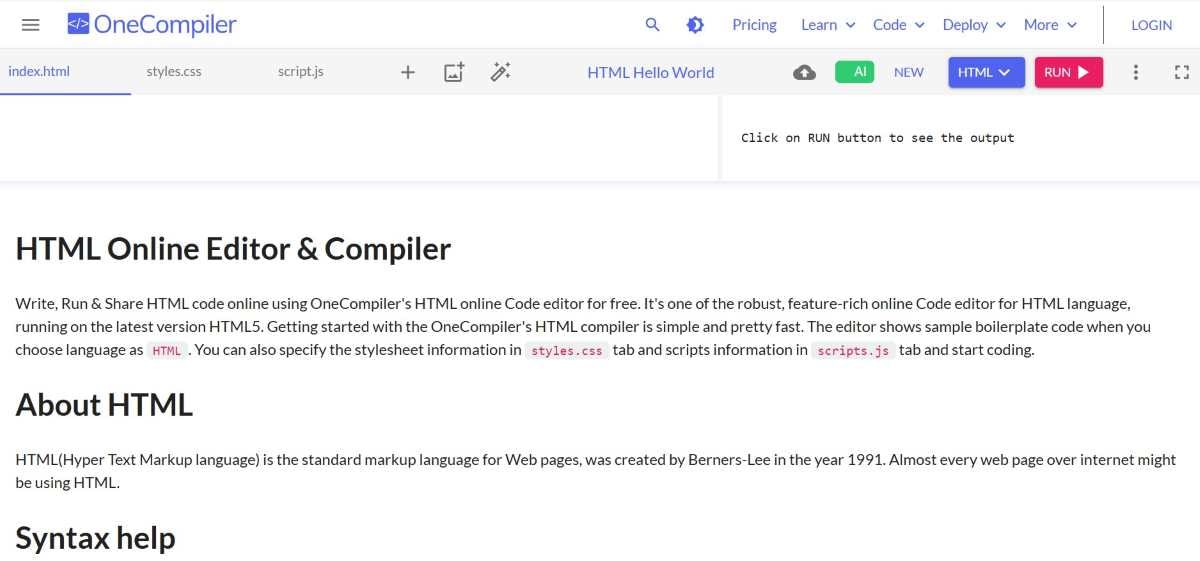This screenshot has width=1200, height=561.
Task: Click the OneCompiler logo
Action: (152, 25)
